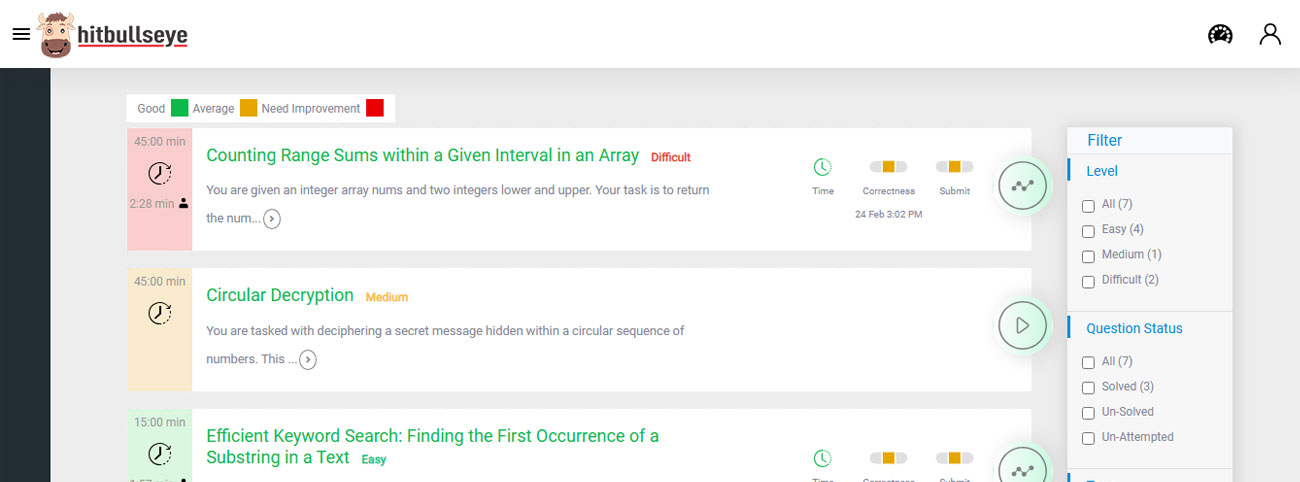Tick the Solved (3) status checkbox
Viewport: 1300px width, 482px height.
(x=1088, y=388)
